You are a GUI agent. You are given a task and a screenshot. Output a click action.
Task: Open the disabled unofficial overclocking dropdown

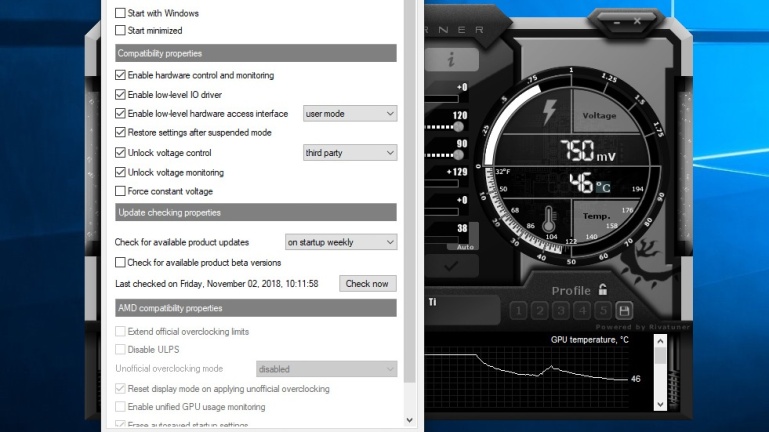tap(326, 369)
